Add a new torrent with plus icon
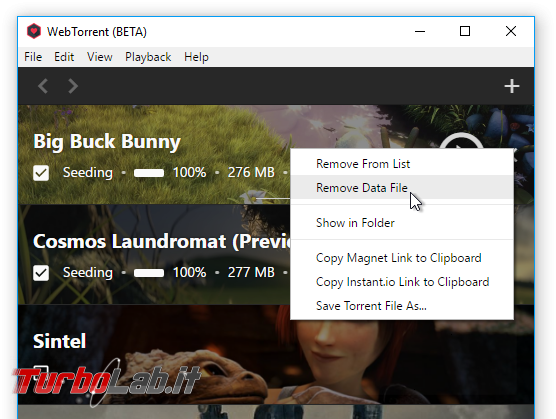 [x=512, y=86]
